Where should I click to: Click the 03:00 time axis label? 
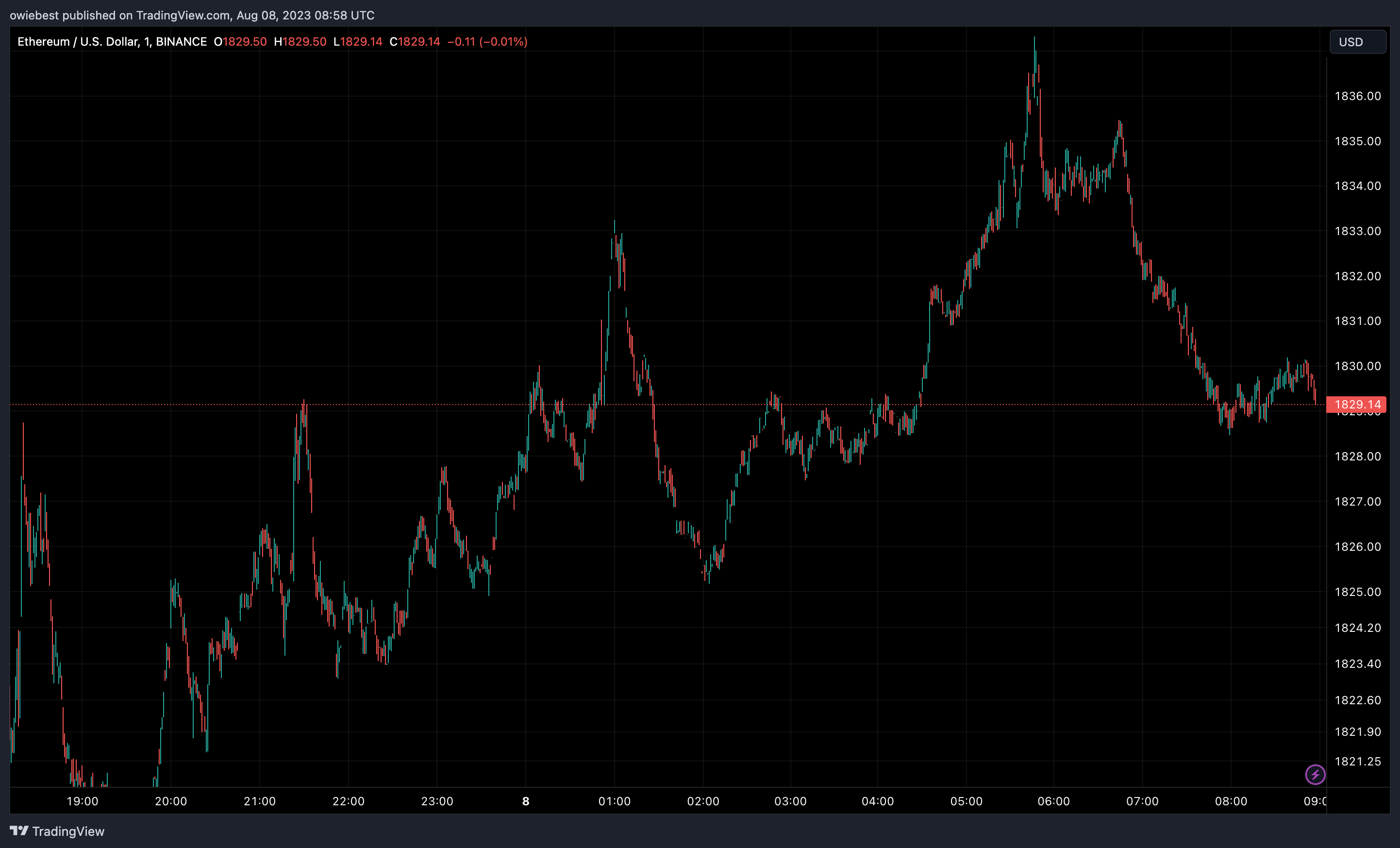[x=790, y=801]
